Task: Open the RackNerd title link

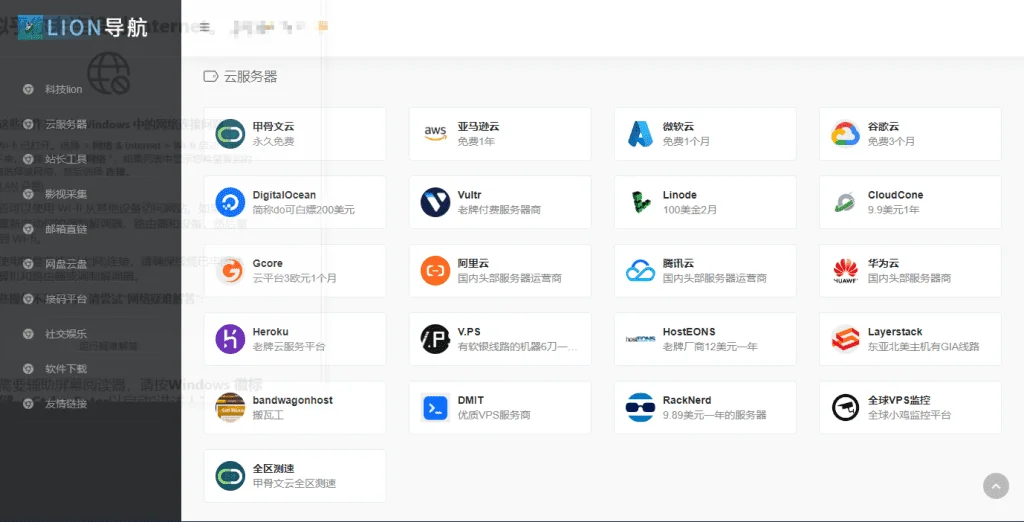Action: pyautogui.click(x=687, y=400)
